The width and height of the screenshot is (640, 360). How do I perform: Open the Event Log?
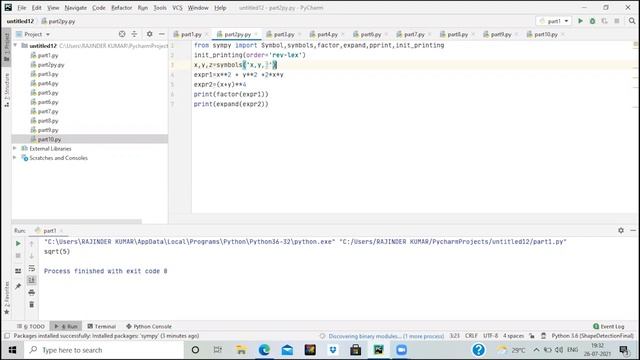click(x=608, y=327)
